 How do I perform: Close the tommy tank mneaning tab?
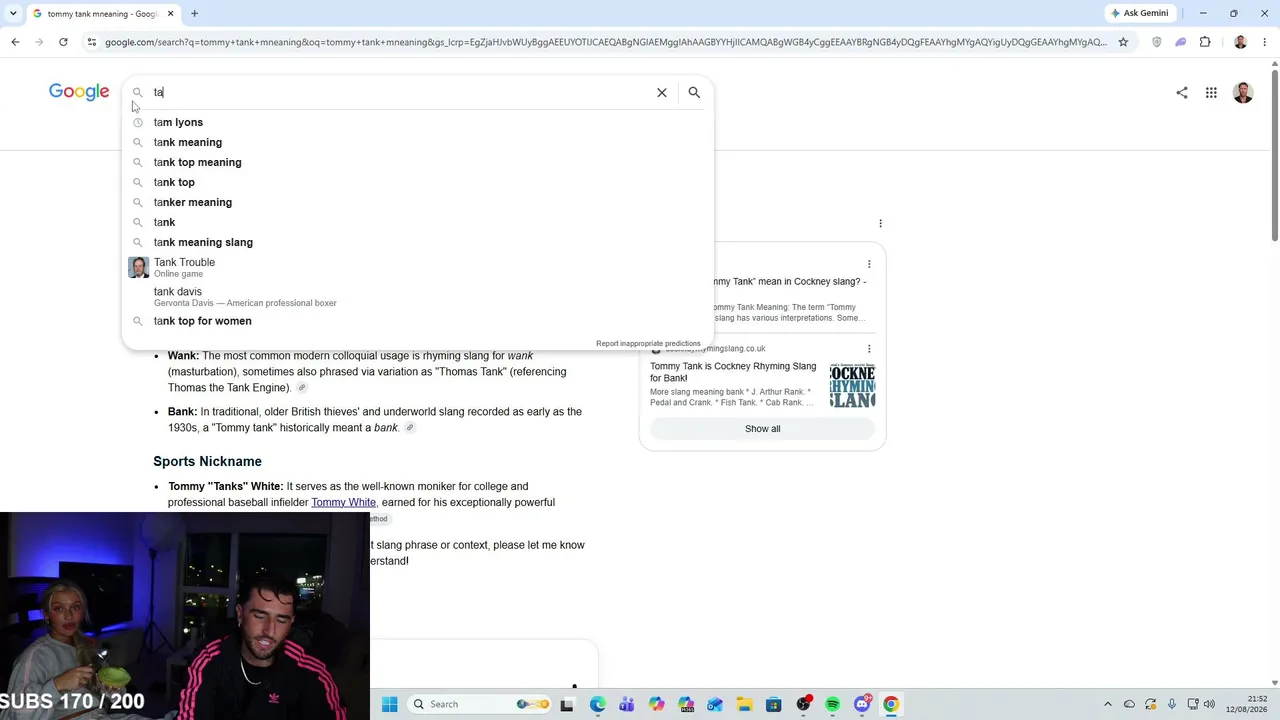pos(171,14)
